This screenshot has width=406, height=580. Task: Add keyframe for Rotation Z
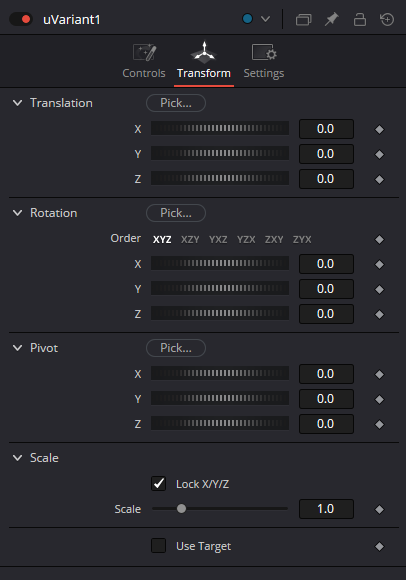[379, 314]
